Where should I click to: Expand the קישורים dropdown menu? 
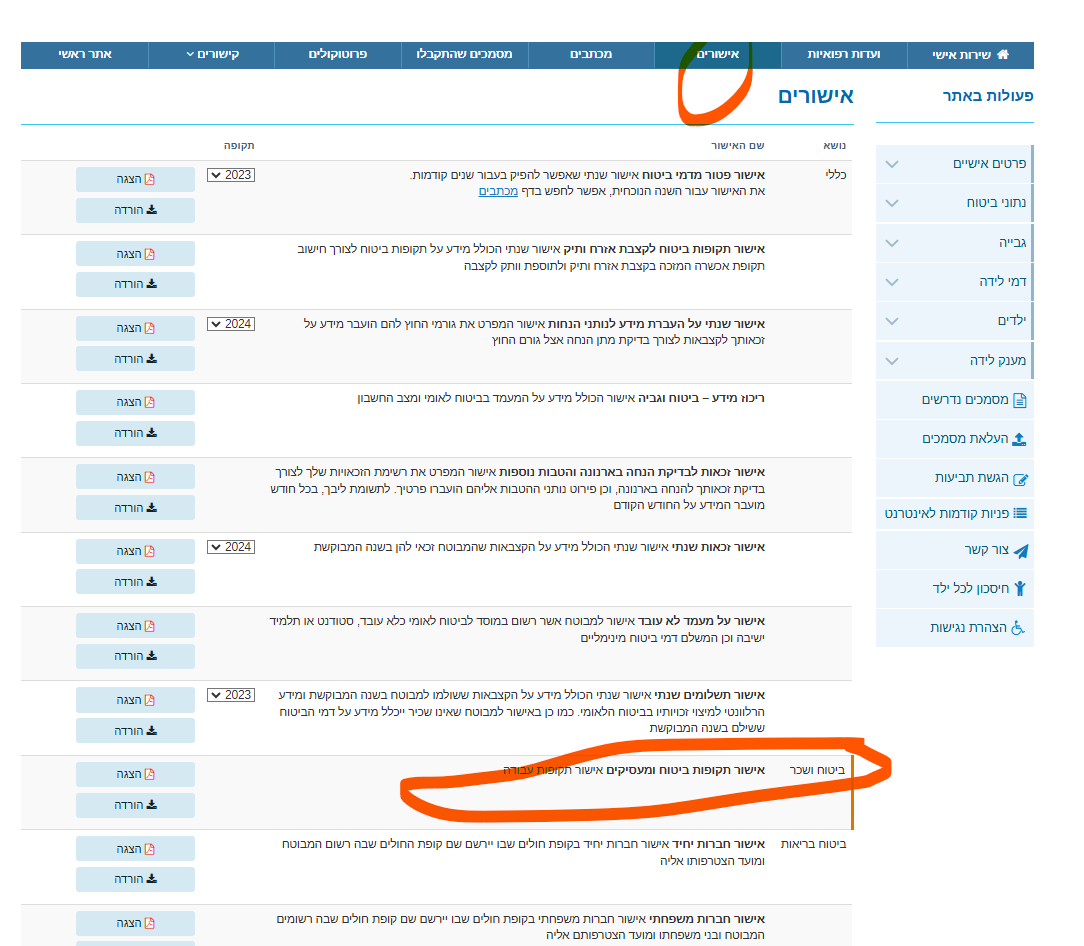212,55
